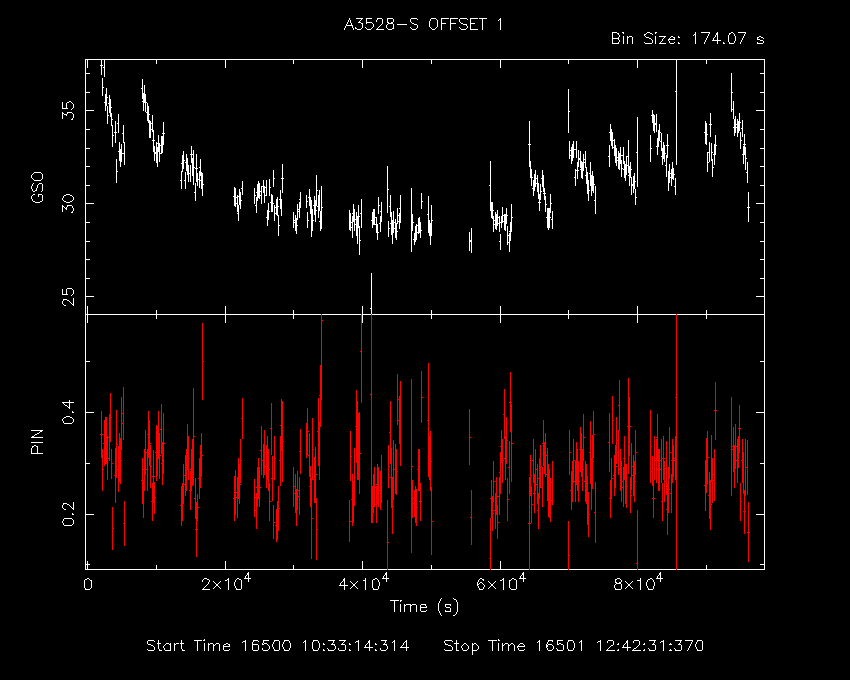
Task: Click the 'Bin Size: 174.07 s' label
Action: point(687,39)
